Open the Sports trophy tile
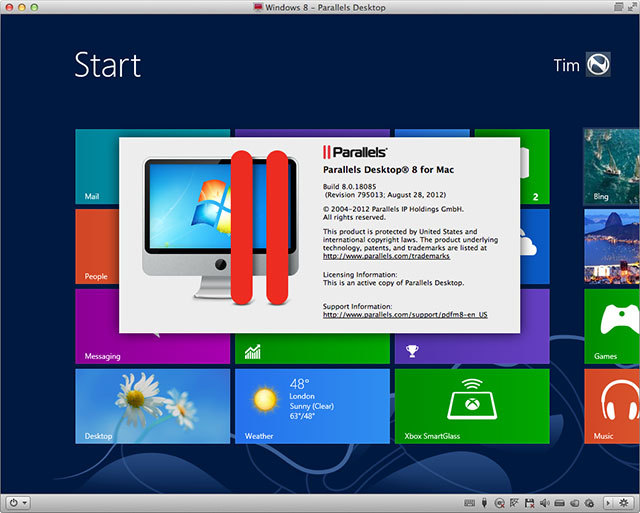 point(472,349)
